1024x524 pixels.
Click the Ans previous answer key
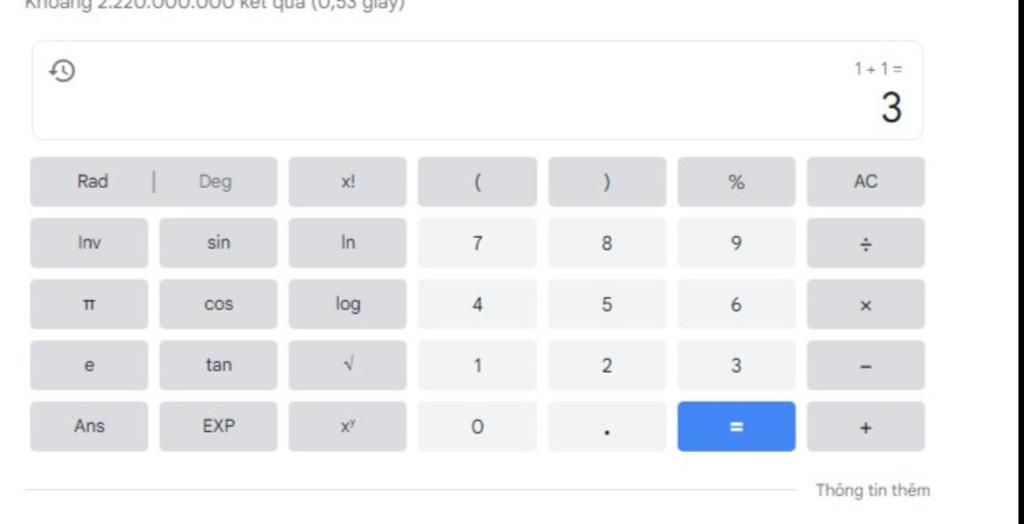pos(89,427)
